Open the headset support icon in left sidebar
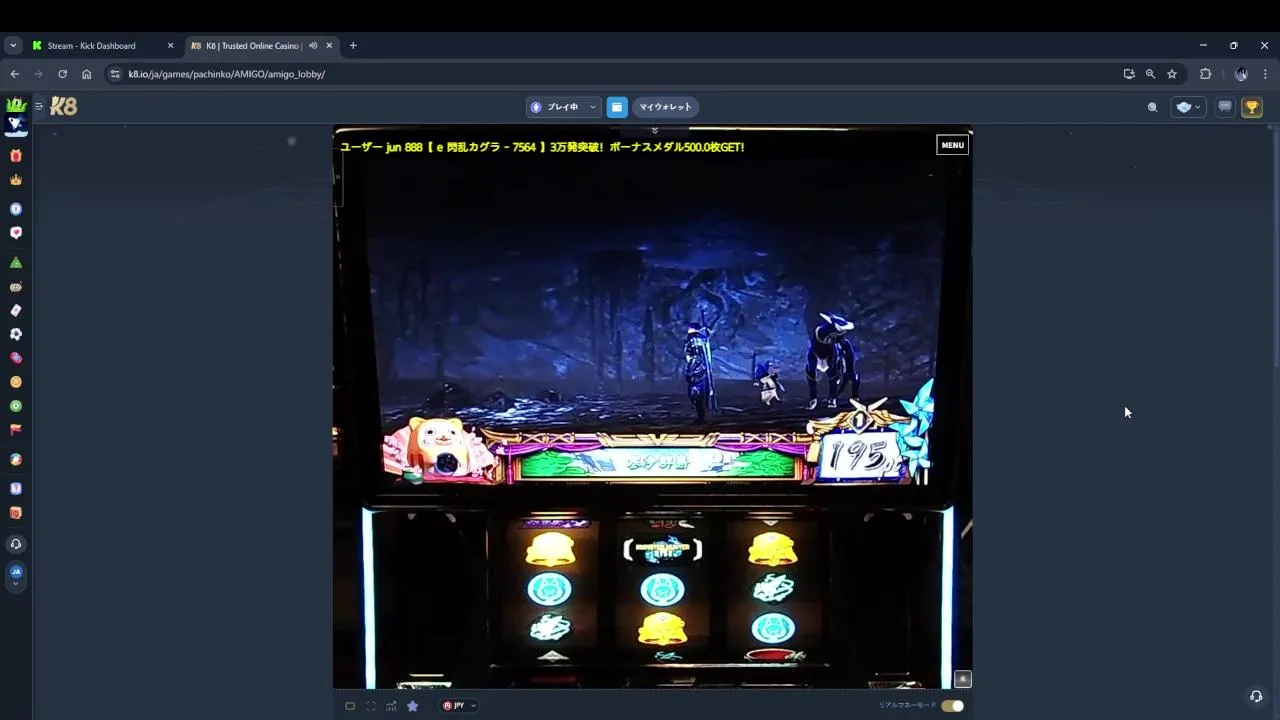Image resolution: width=1280 pixels, height=720 pixels. coord(15,544)
